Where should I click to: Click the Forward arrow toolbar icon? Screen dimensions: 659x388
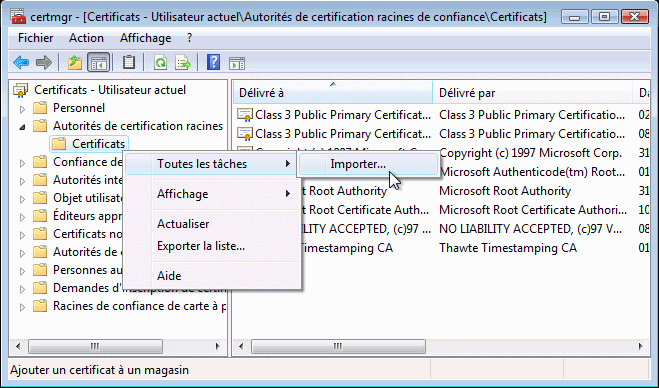point(44,63)
